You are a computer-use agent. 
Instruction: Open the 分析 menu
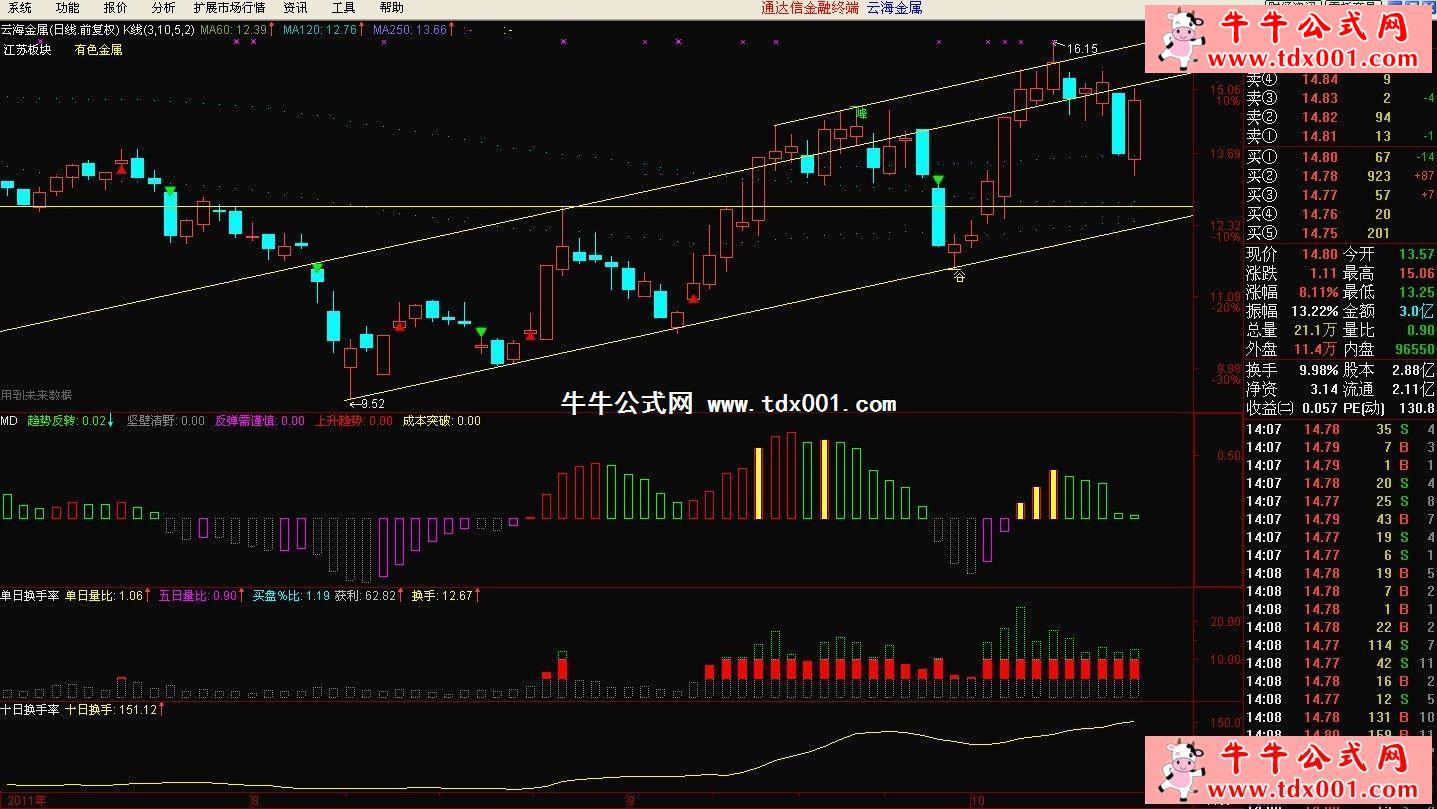[x=163, y=8]
